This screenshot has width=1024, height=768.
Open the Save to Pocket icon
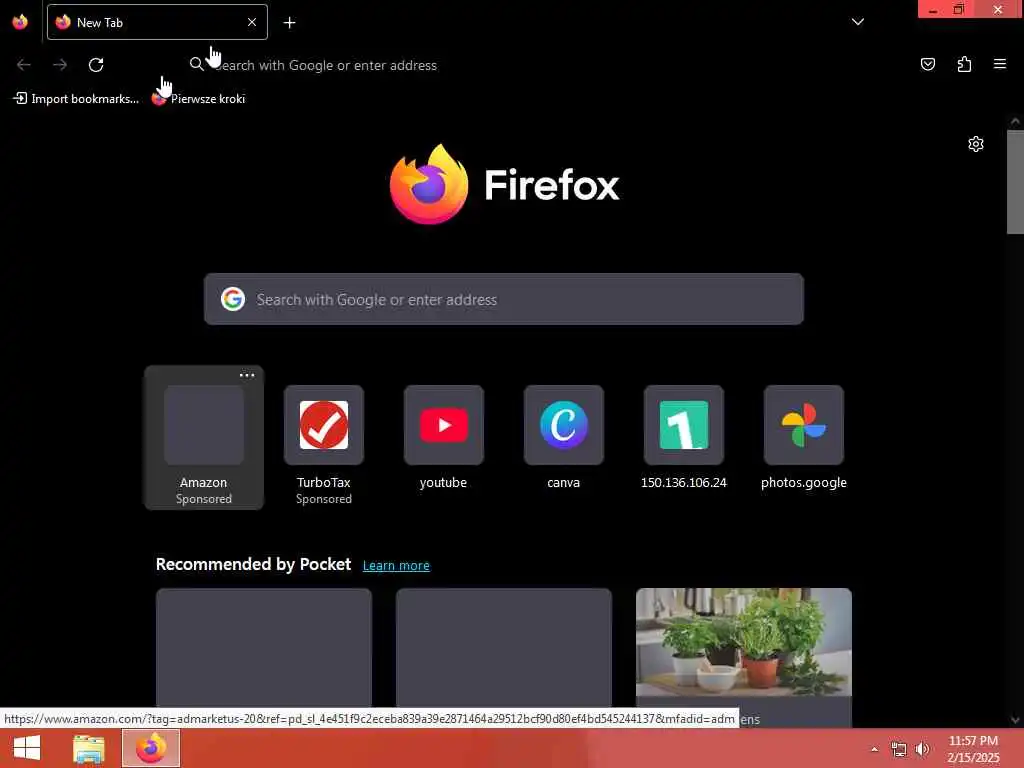pos(927,64)
